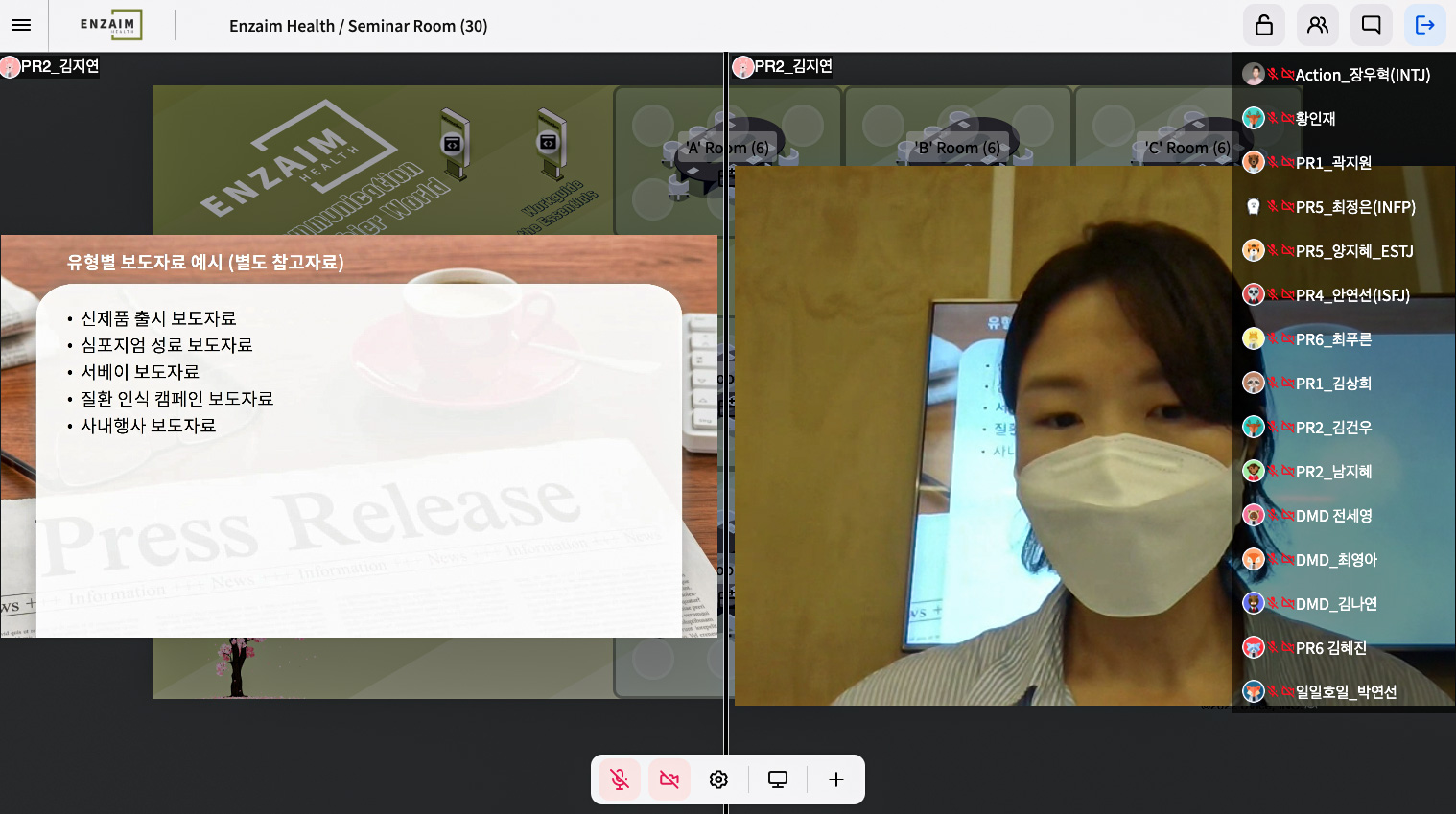Start screen sharing
The image size is (1456, 814).
[x=778, y=779]
